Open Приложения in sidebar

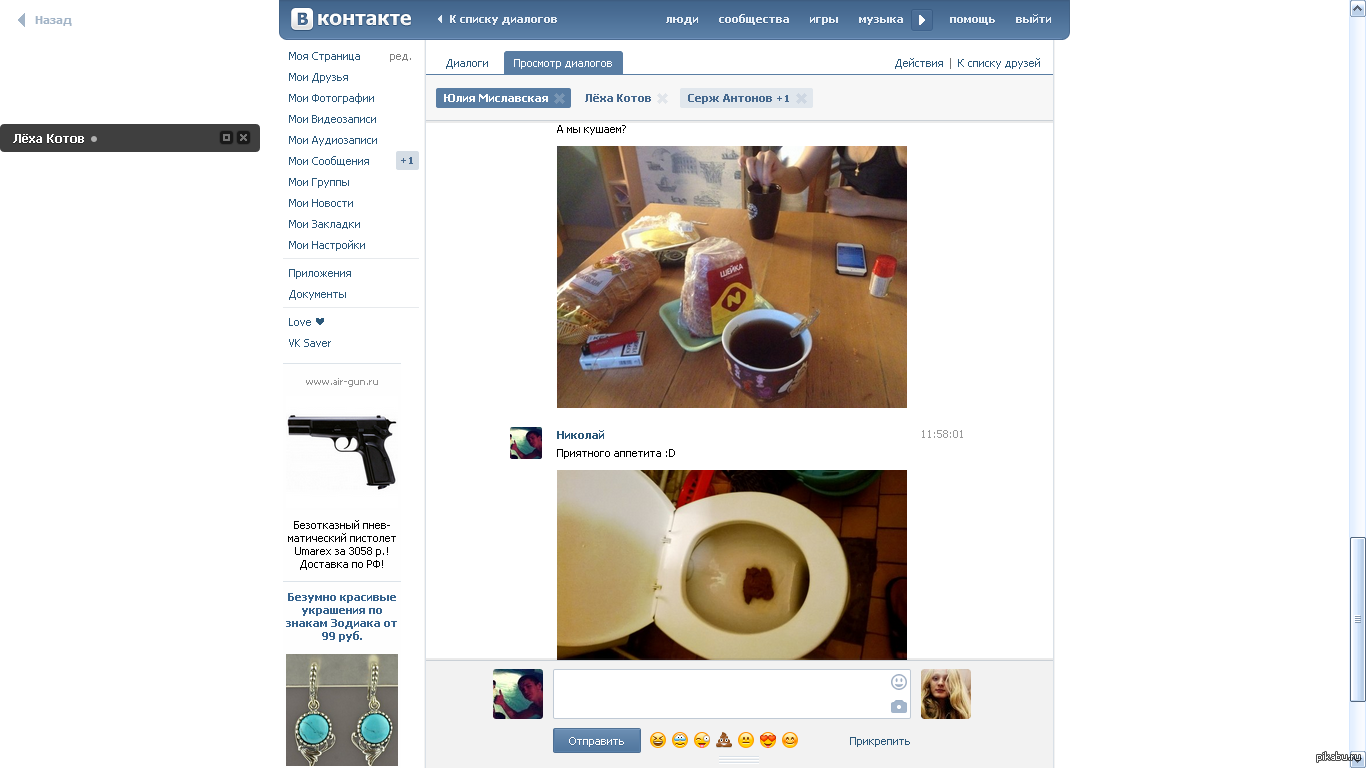click(320, 273)
